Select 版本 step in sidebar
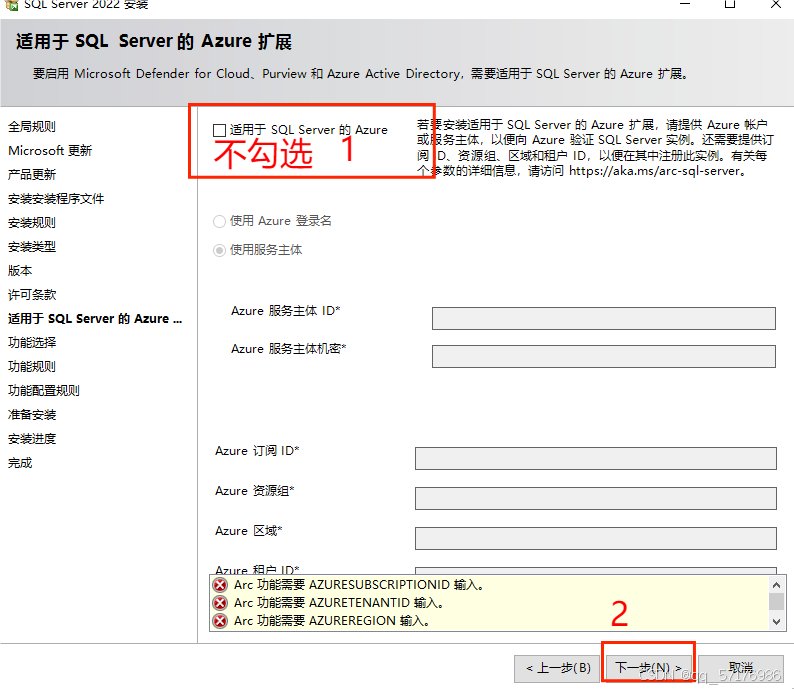 20,271
